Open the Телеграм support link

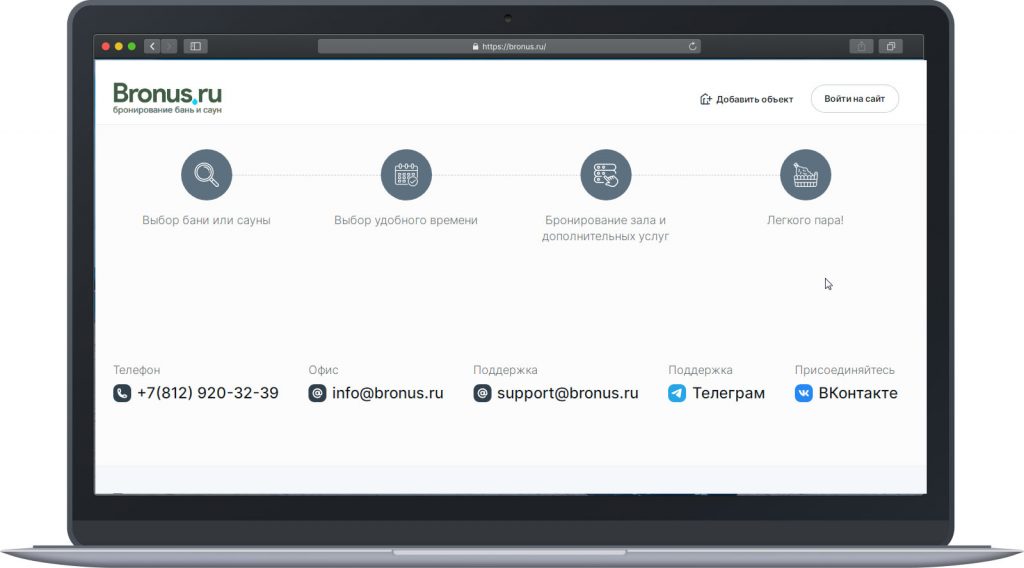728,393
